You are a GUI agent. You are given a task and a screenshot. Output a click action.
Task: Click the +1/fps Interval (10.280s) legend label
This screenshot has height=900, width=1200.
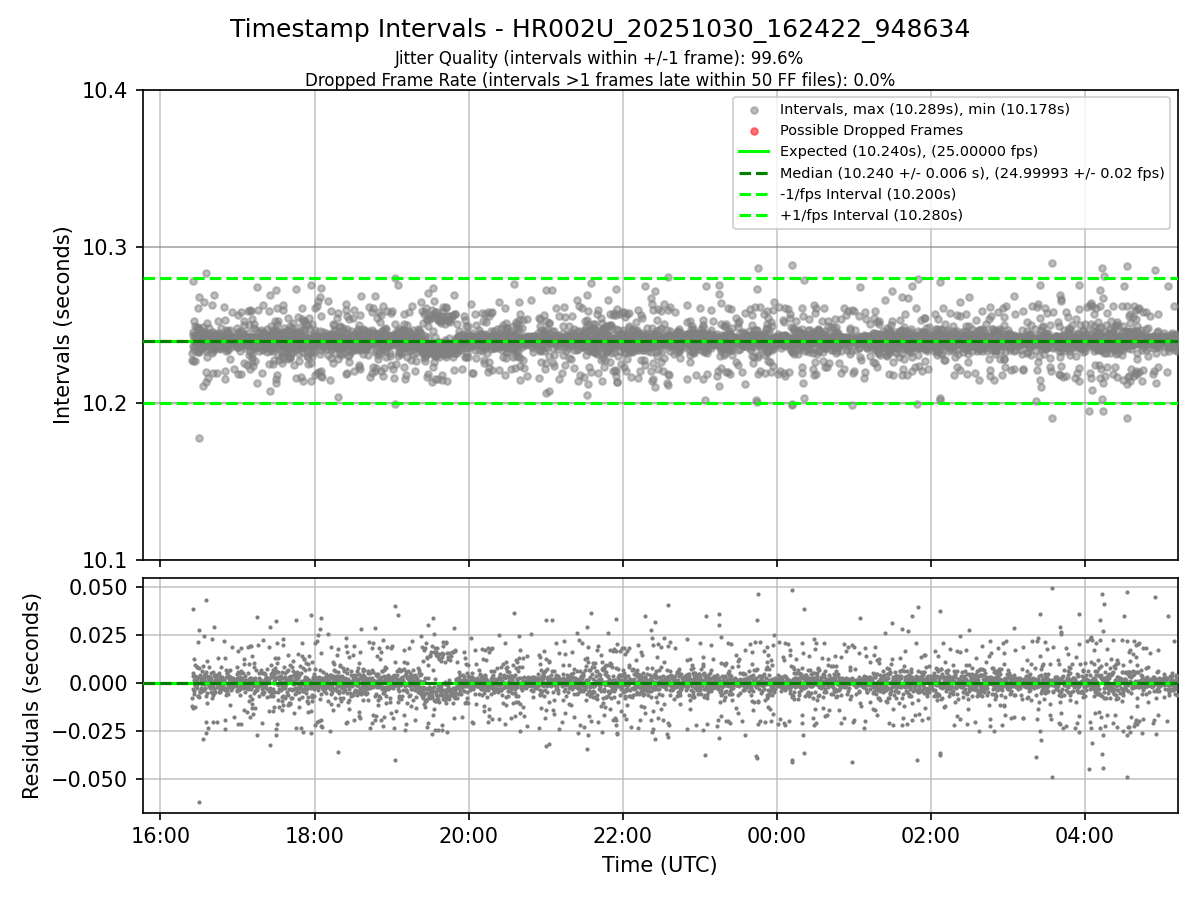[870, 215]
